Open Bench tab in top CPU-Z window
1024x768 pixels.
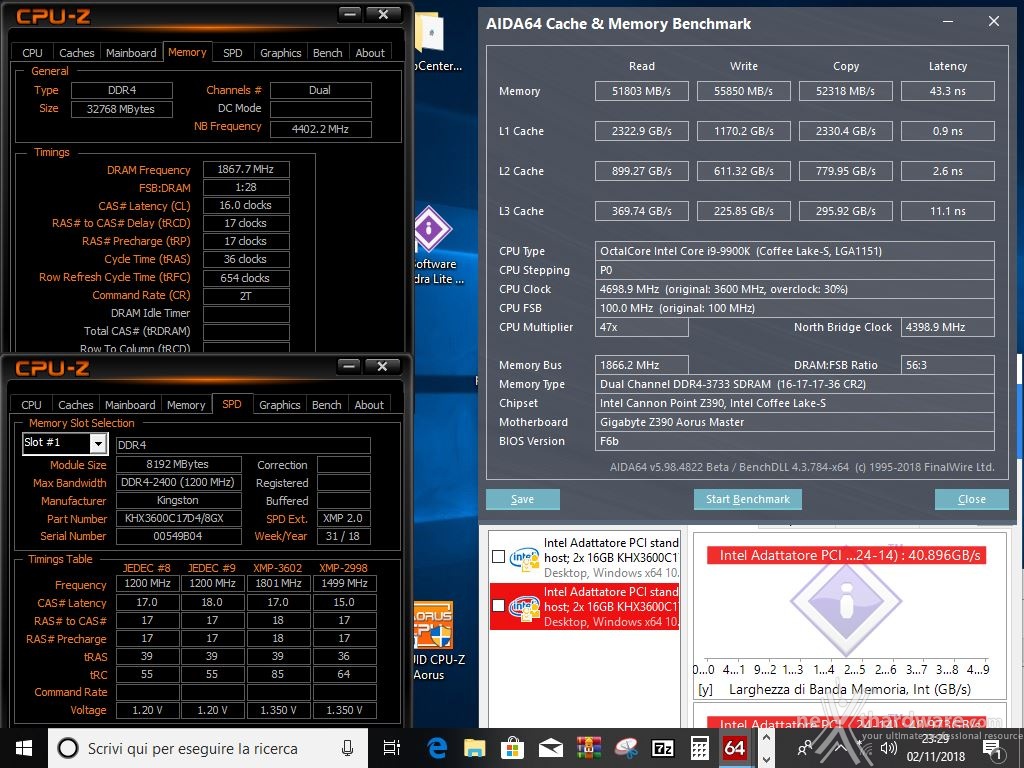(x=327, y=53)
